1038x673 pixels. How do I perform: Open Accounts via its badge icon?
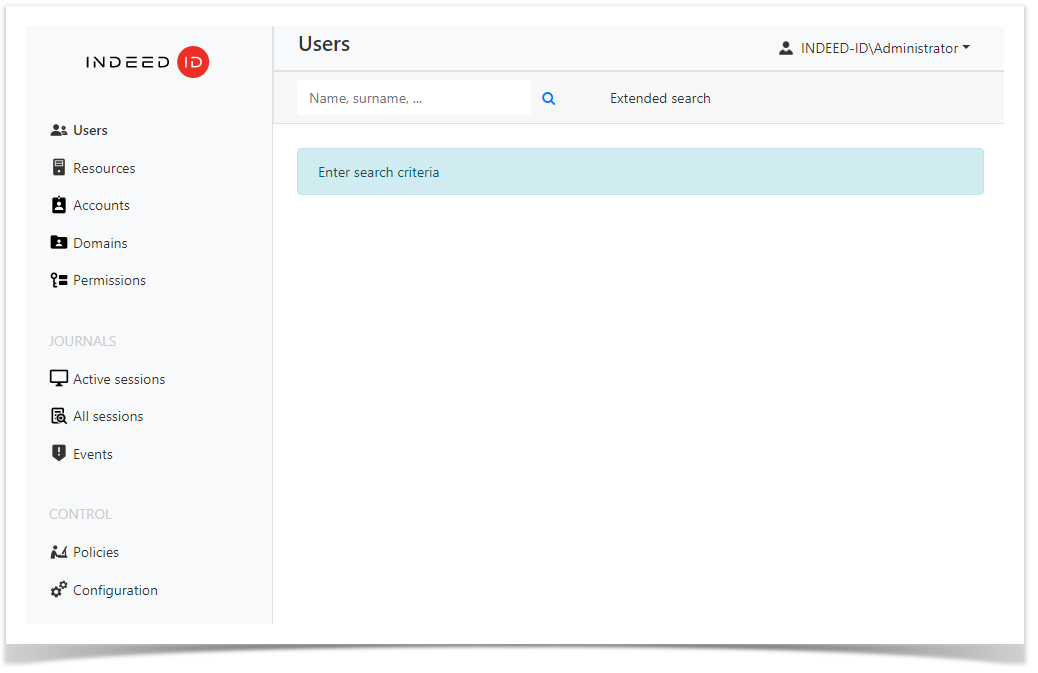(57, 205)
